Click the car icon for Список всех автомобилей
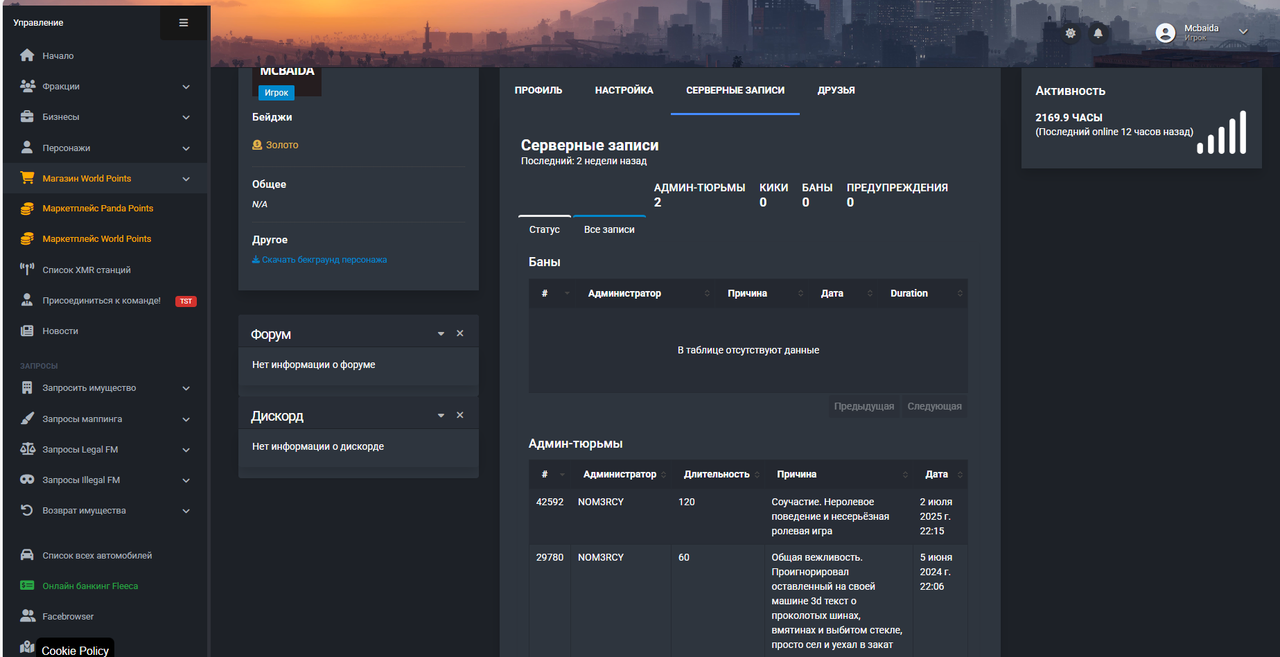1280x657 pixels. click(x=27, y=555)
